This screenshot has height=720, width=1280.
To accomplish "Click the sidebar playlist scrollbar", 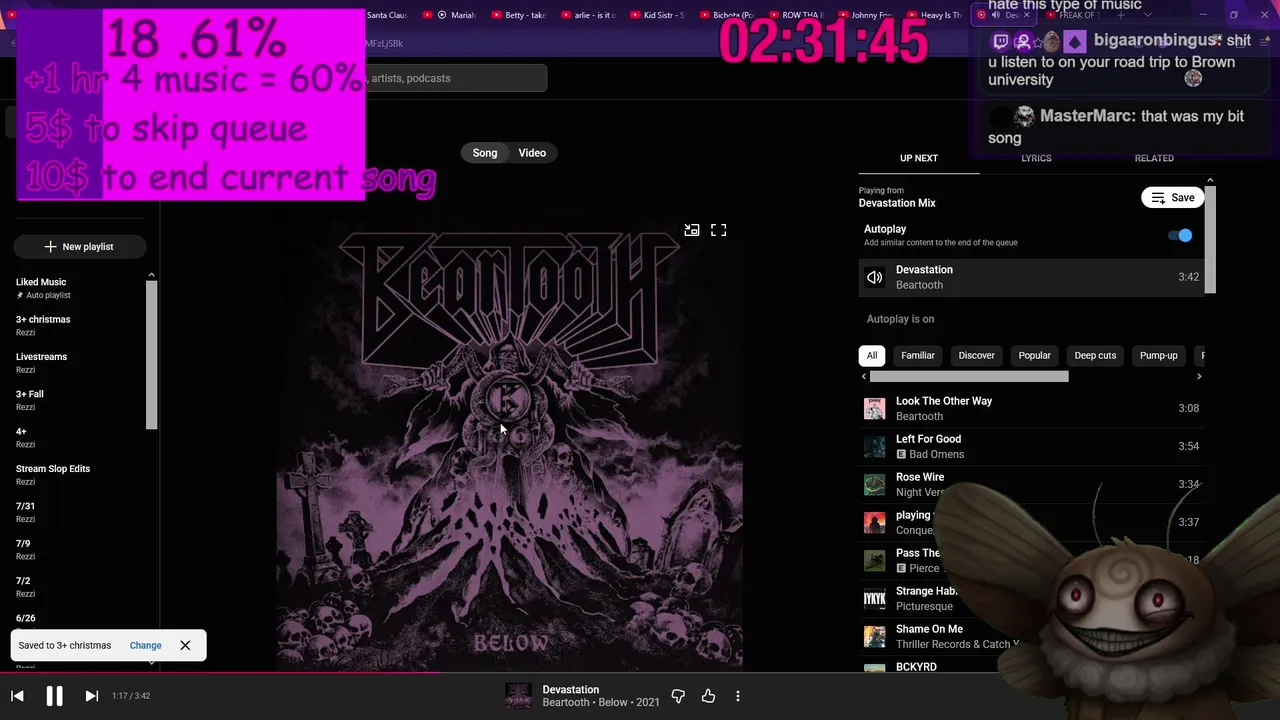I will [152, 355].
